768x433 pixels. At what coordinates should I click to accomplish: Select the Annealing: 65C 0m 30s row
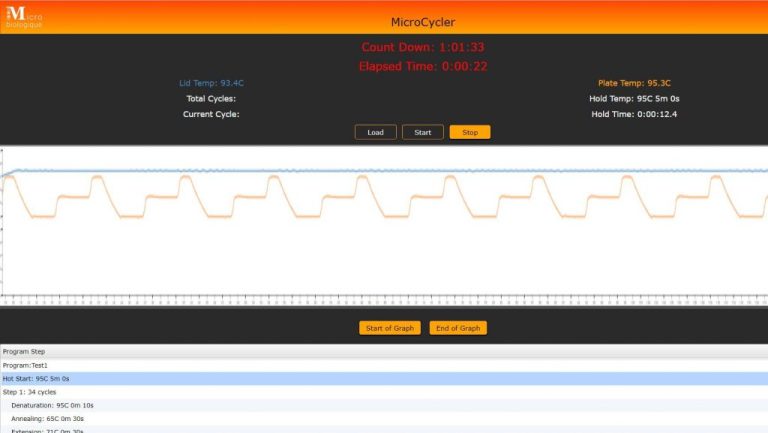point(384,418)
